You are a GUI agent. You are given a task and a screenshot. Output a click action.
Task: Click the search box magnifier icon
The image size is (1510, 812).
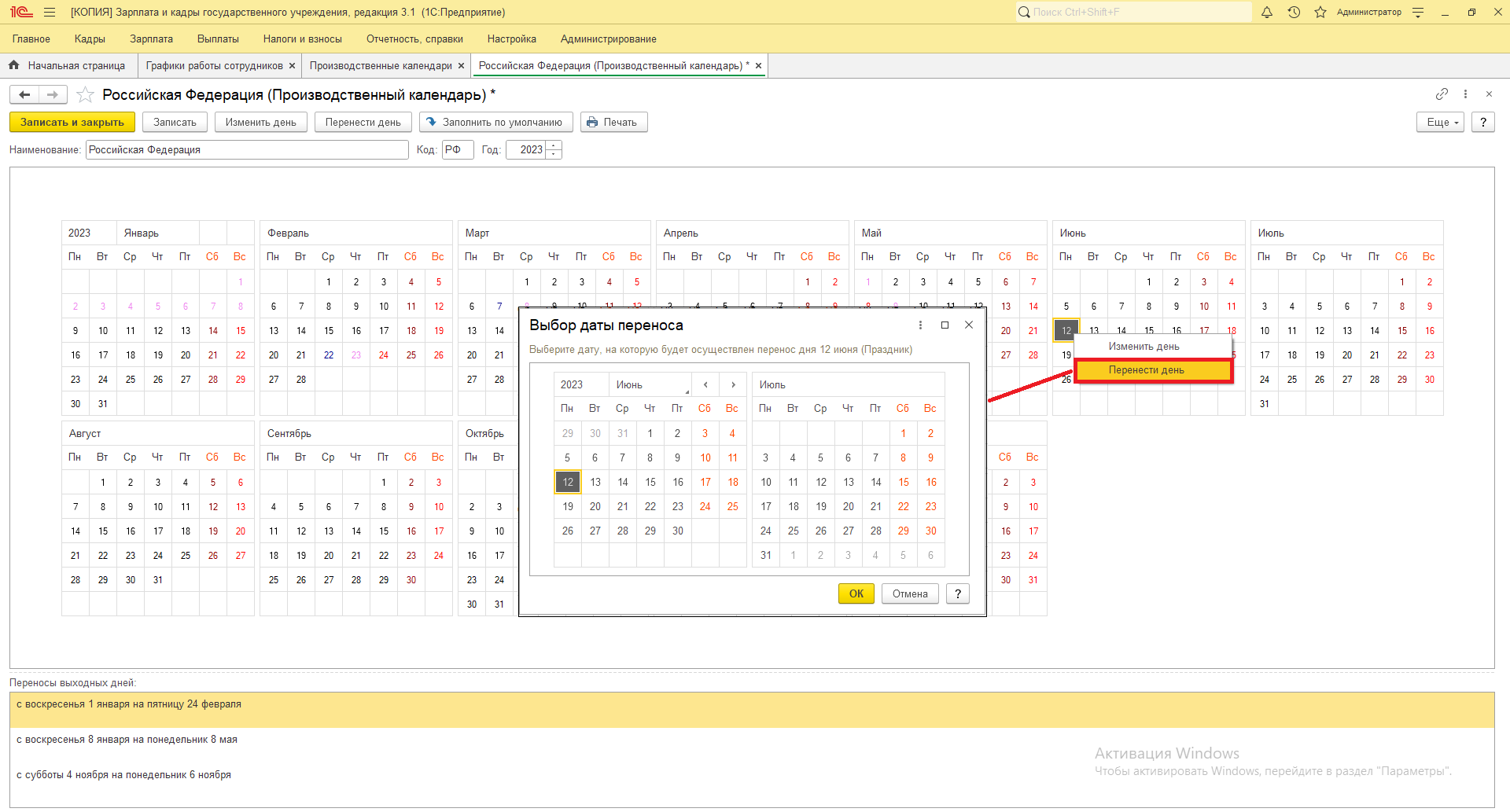pyautogui.click(x=1024, y=12)
